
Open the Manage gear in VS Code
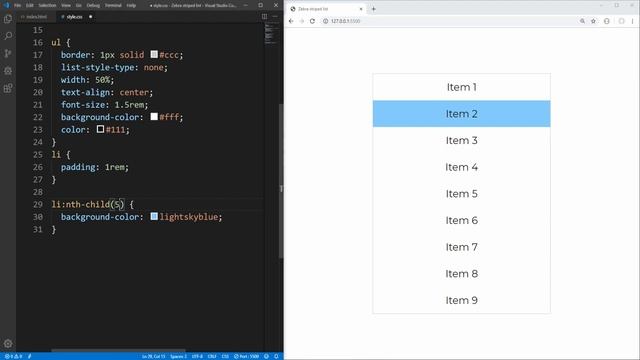(x=8, y=344)
